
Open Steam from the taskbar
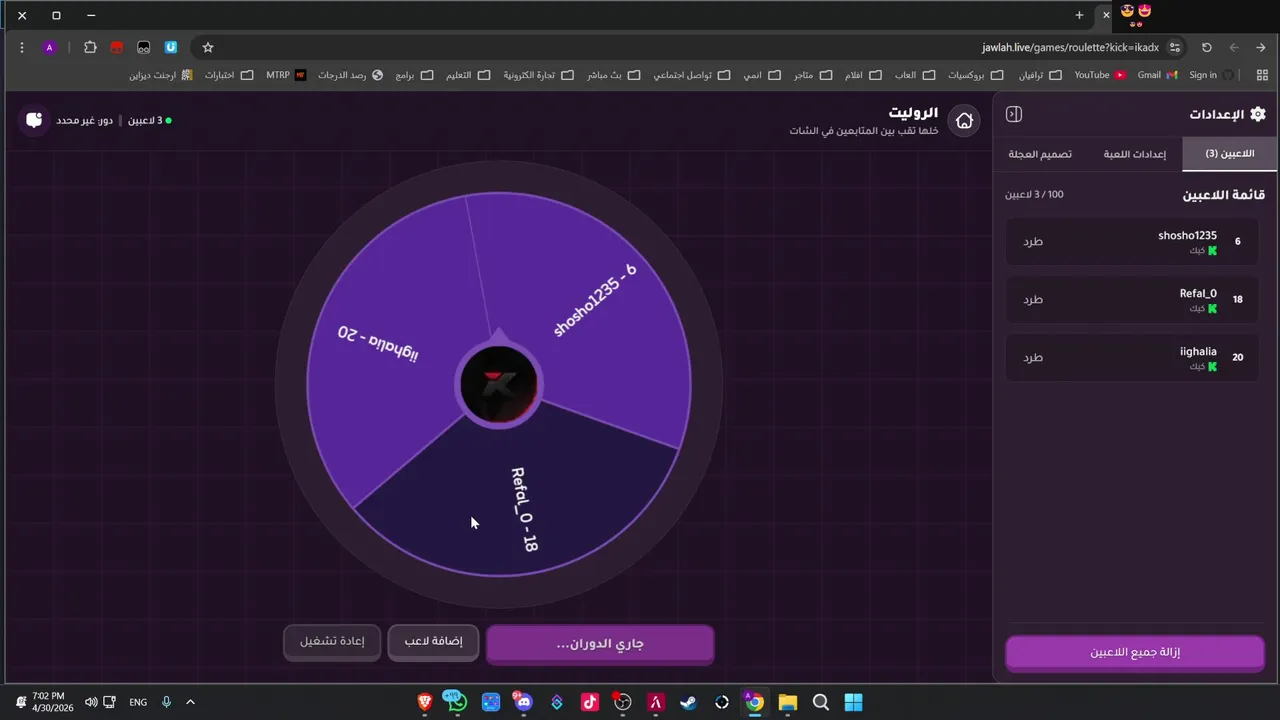[x=689, y=702]
